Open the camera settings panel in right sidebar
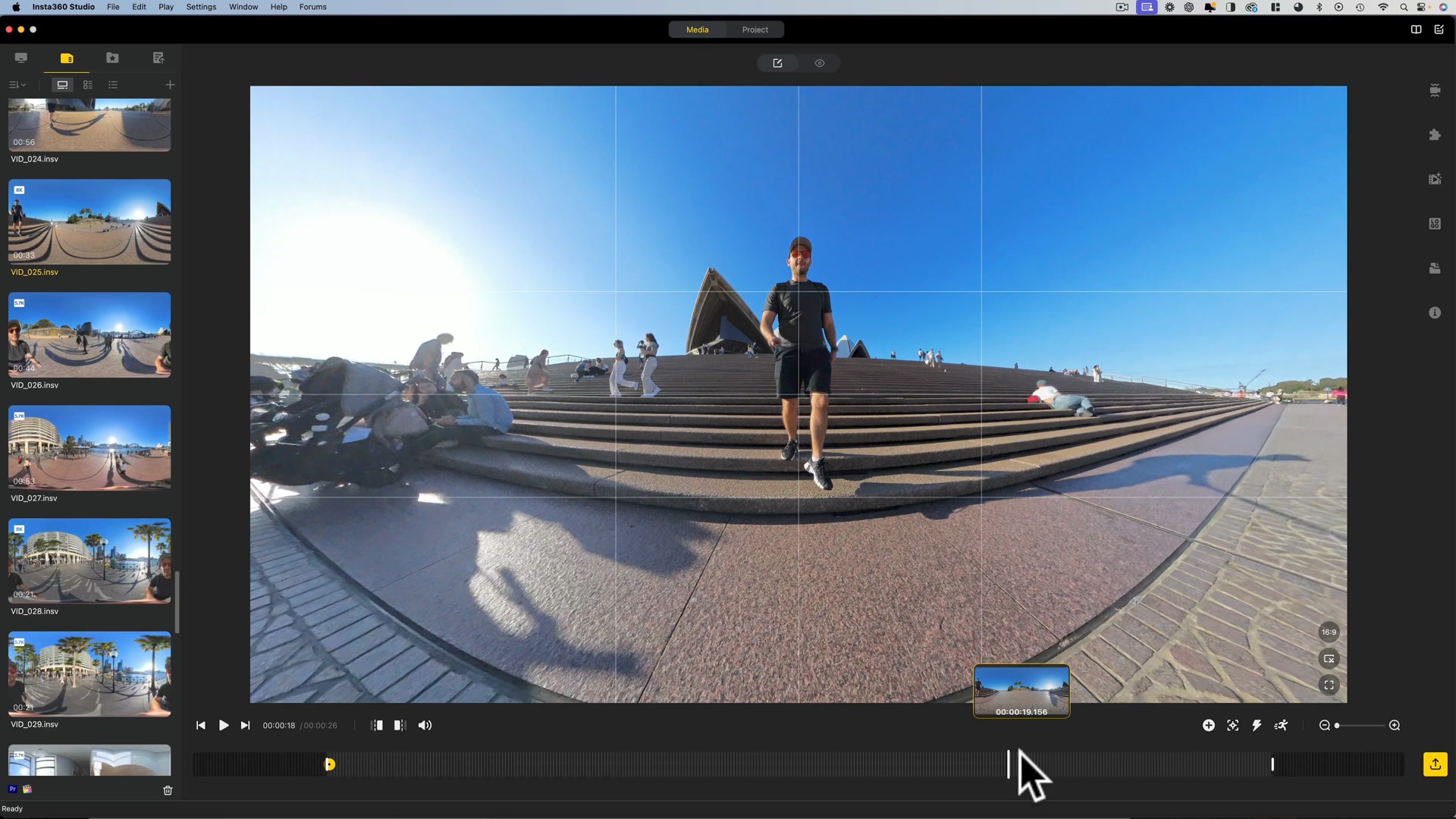Viewport: 1456px width, 819px height. tap(1435, 90)
